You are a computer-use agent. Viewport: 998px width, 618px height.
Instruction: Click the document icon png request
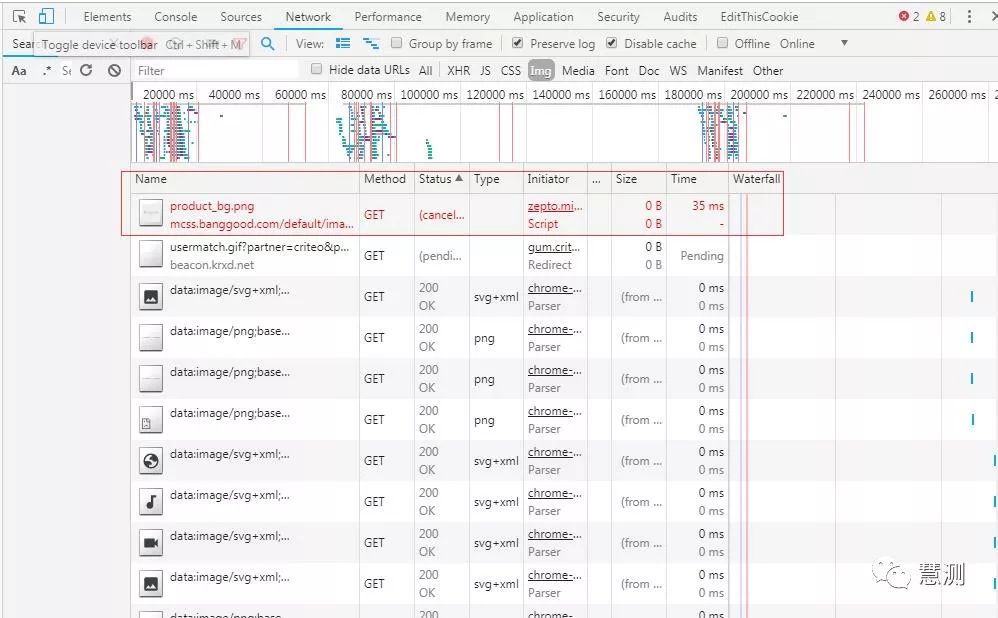point(151,420)
